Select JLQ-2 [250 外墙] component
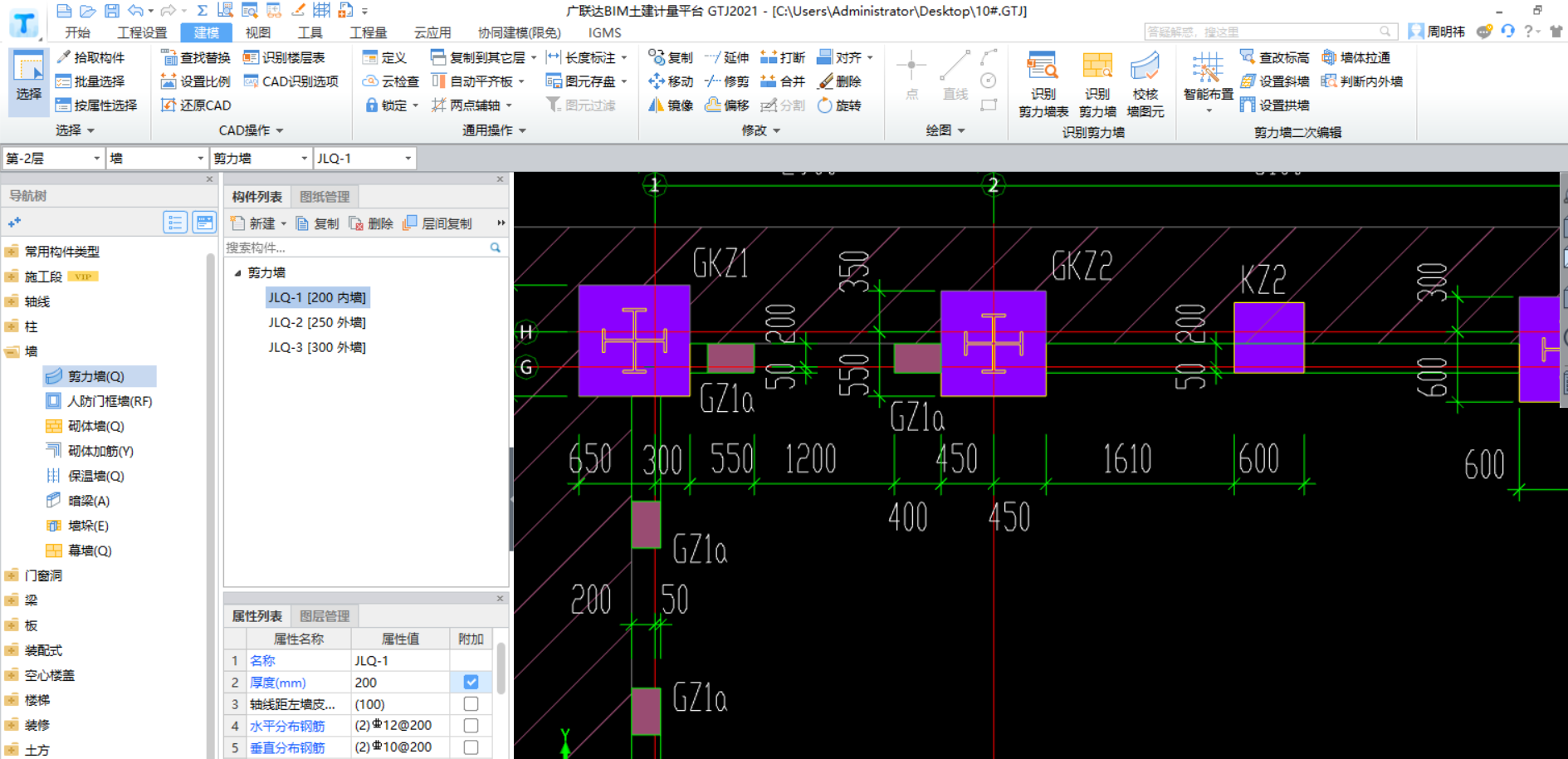Viewport: 1568px width, 759px height. pos(316,322)
